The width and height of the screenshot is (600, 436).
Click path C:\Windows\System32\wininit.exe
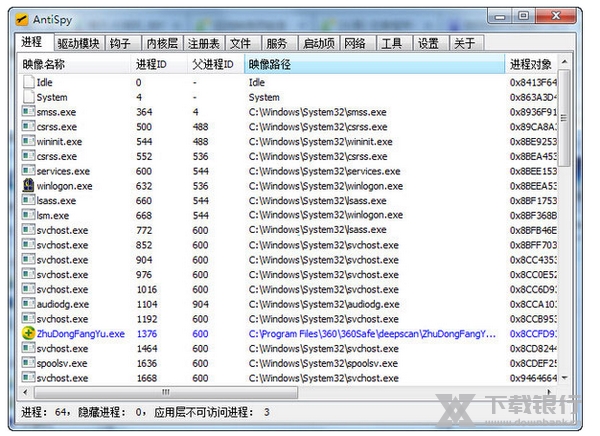[x=320, y=142]
